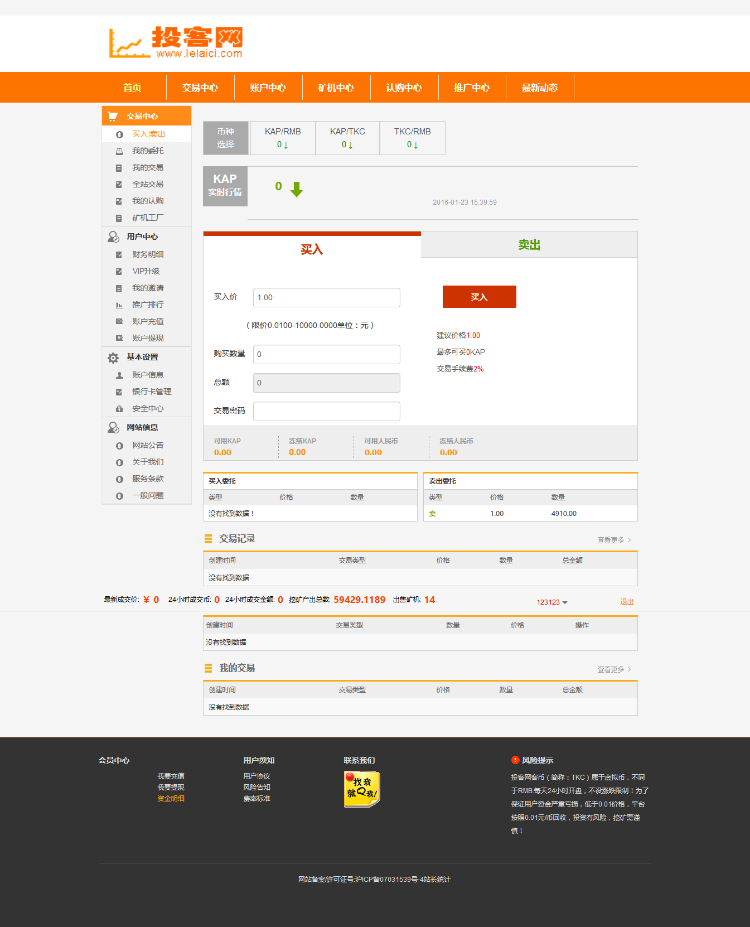Open 最新动态 in the top navigation bar
750x927 pixels.
(x=540, y=87)
